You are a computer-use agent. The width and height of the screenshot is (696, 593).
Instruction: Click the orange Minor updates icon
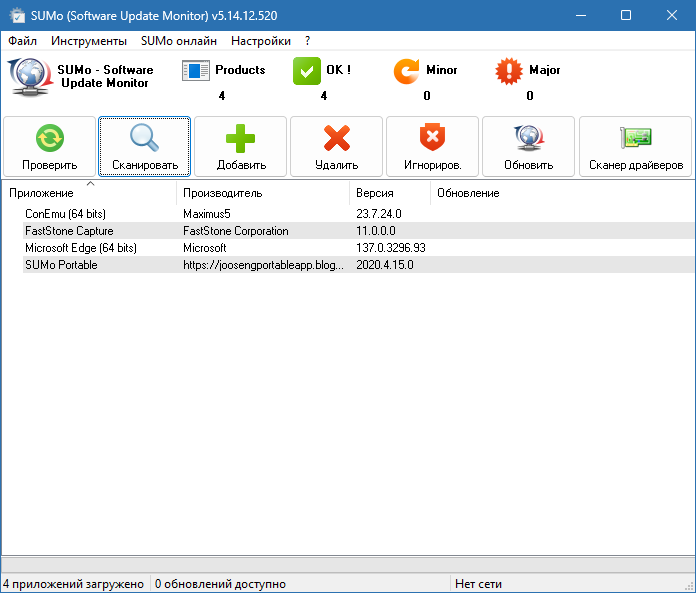coord(406,71)
